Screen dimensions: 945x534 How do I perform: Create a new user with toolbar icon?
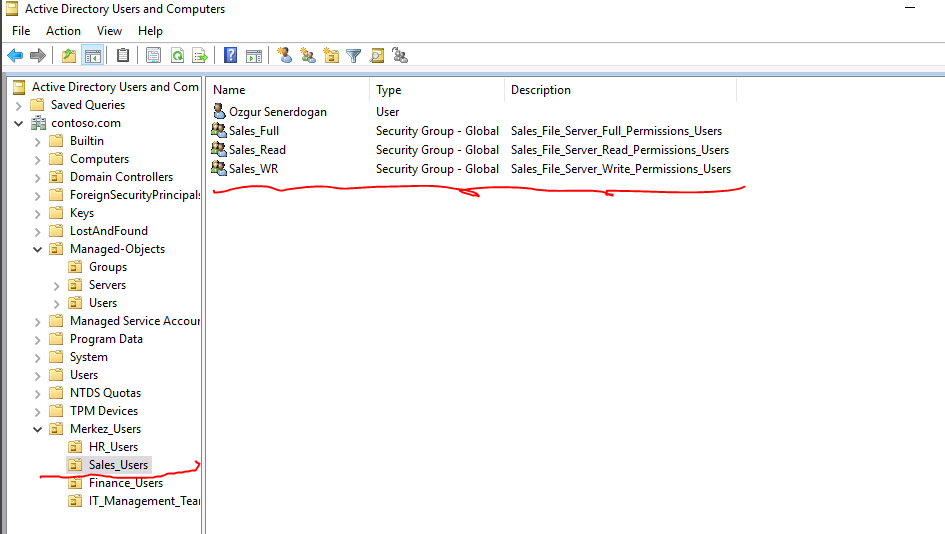[284, 55]
